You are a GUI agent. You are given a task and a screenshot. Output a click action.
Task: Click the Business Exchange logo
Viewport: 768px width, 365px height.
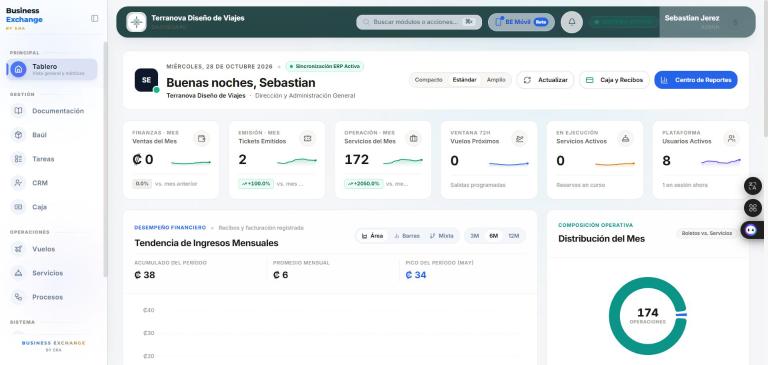click(24, 19)
